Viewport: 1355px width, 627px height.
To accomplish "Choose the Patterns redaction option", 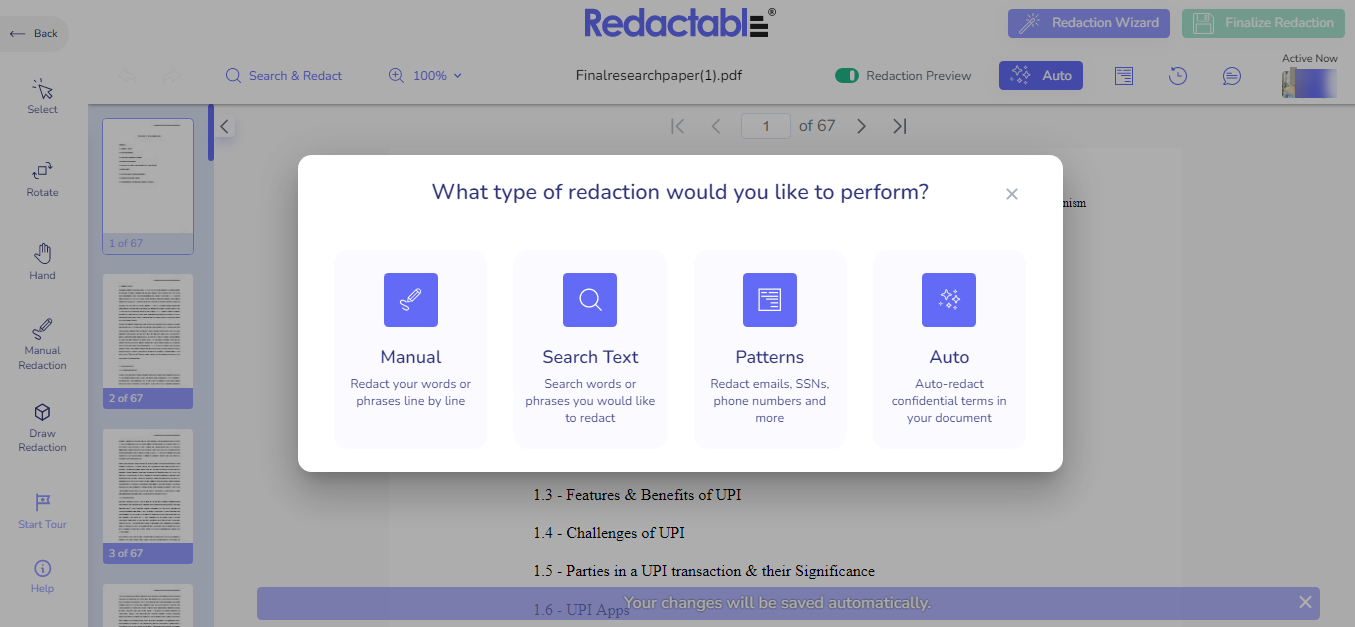I will [769, 349].
